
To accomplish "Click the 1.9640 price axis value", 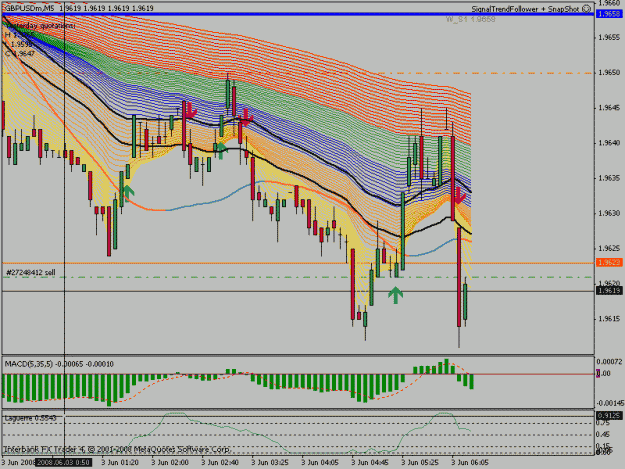I will [609, 143].
